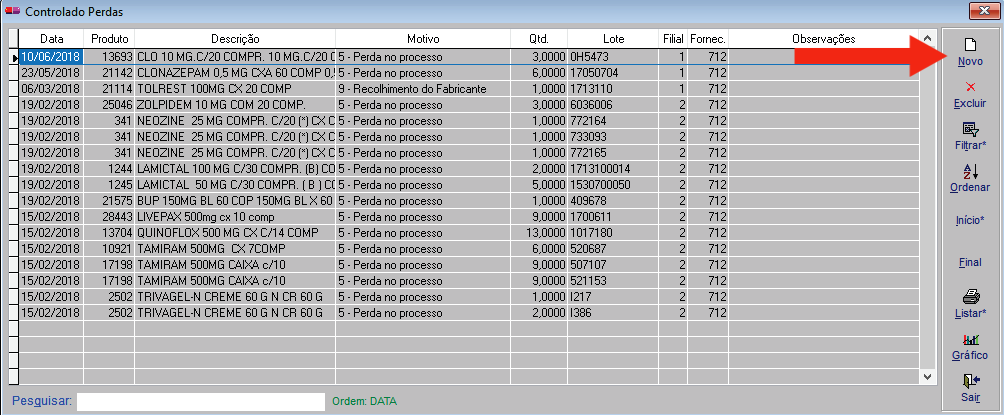
Task: Click the Descrição column header
Action: click(234, 39)
